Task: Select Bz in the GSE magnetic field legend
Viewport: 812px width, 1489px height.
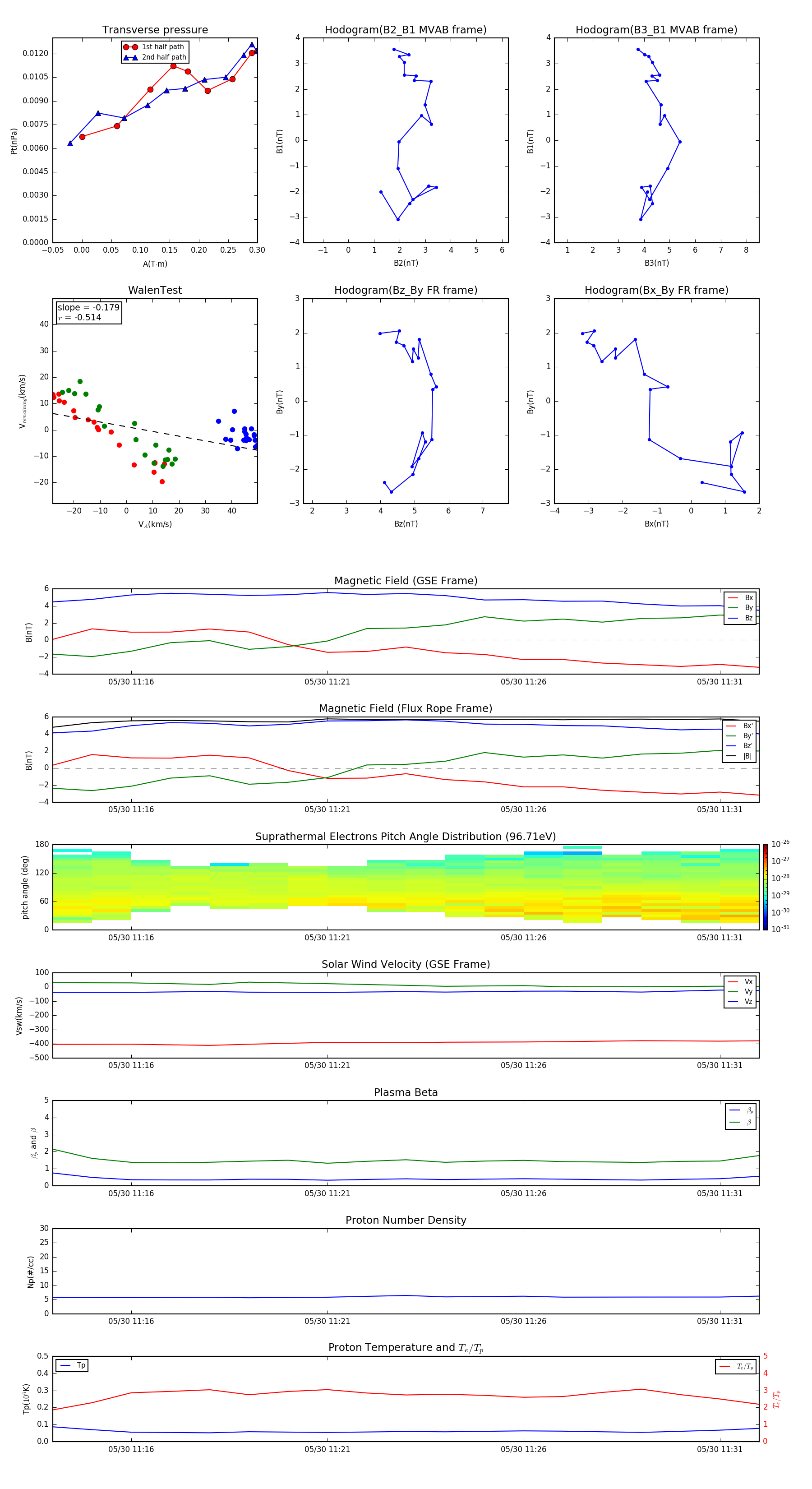Action: (x=740, y=618)
